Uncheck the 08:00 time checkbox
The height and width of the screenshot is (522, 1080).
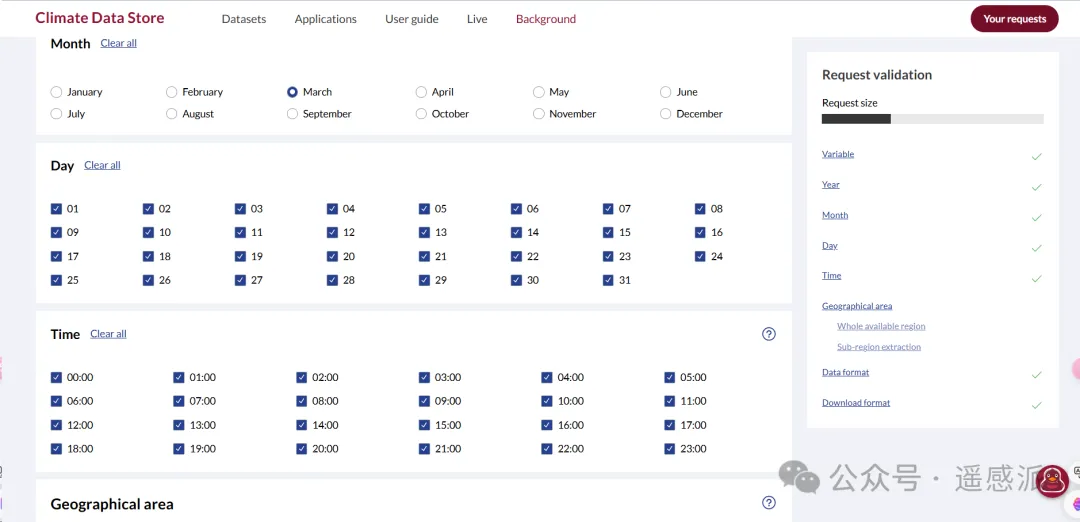pos(302,401)
